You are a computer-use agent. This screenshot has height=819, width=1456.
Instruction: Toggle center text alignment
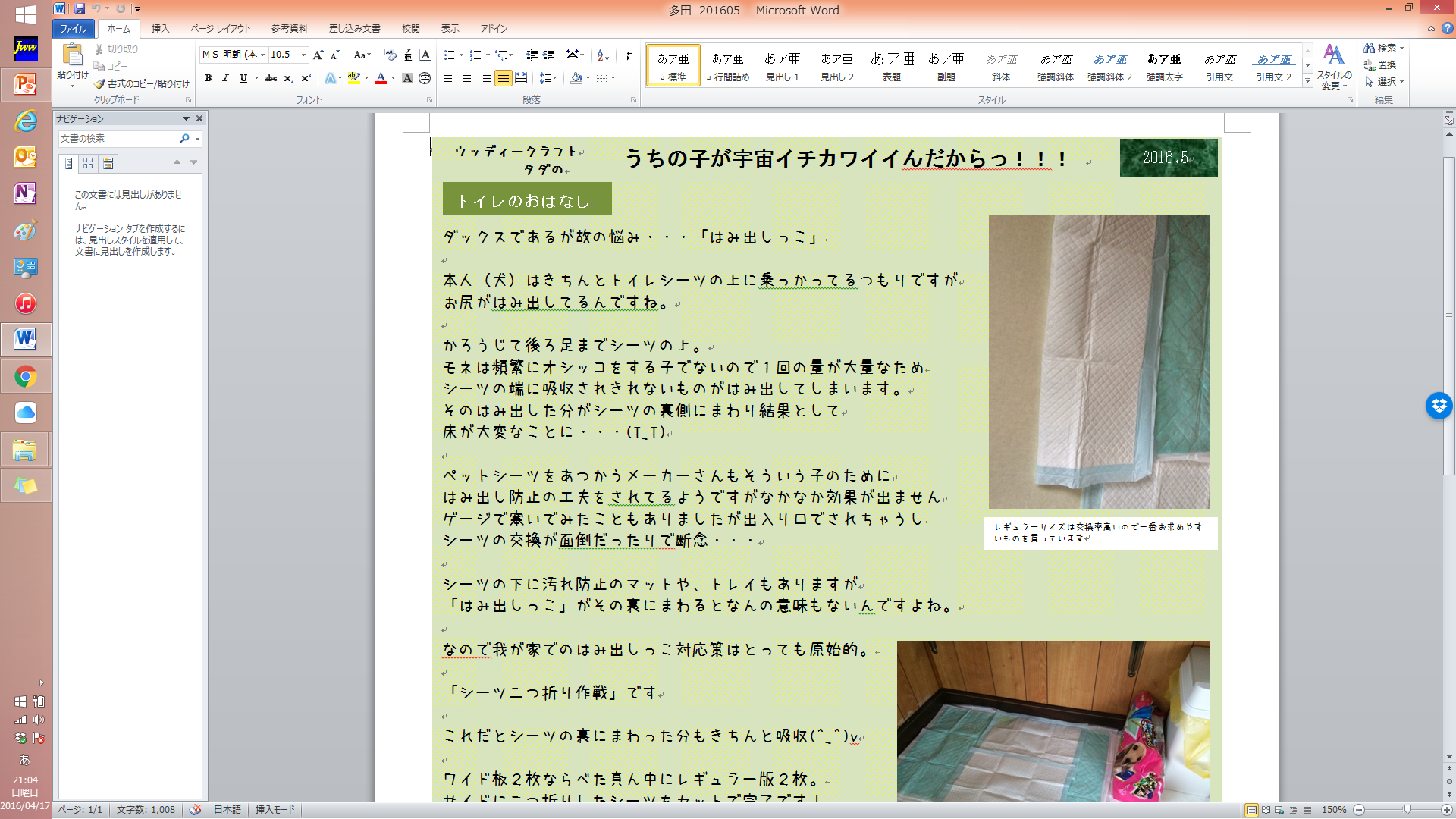point(467,78)
